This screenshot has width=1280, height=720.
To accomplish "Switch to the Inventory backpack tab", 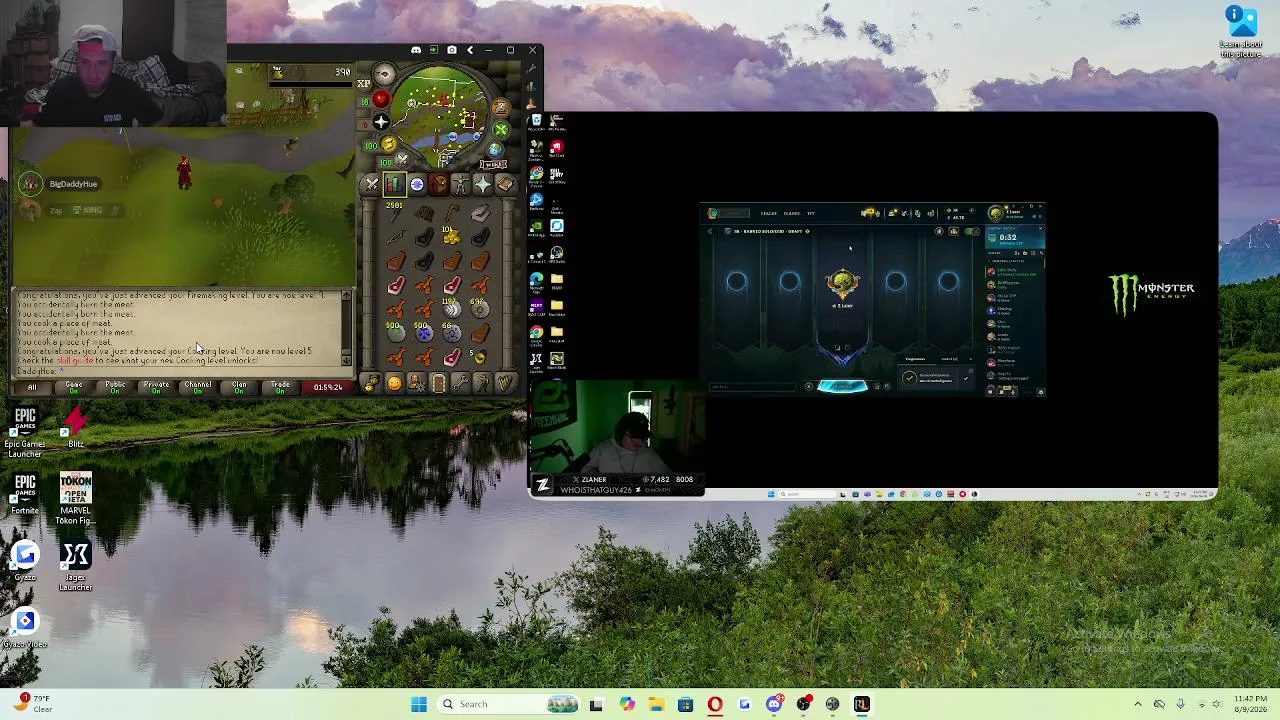I will tap(438, 184).
